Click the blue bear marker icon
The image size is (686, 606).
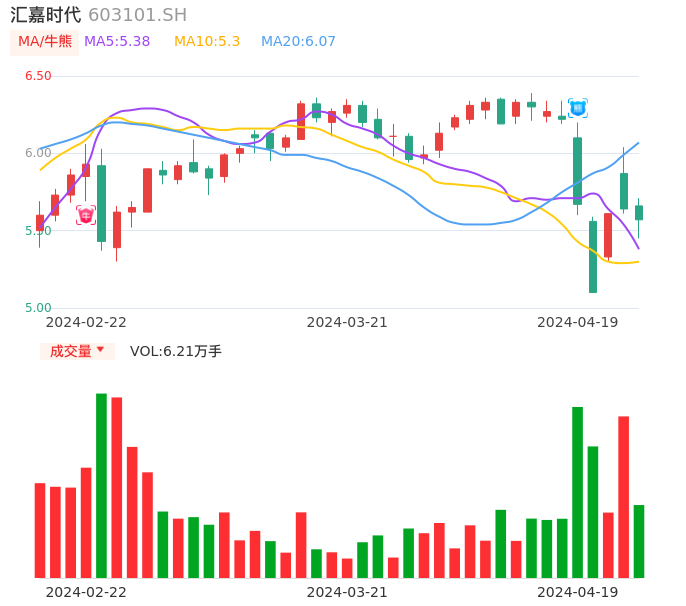tap(578, 108)
